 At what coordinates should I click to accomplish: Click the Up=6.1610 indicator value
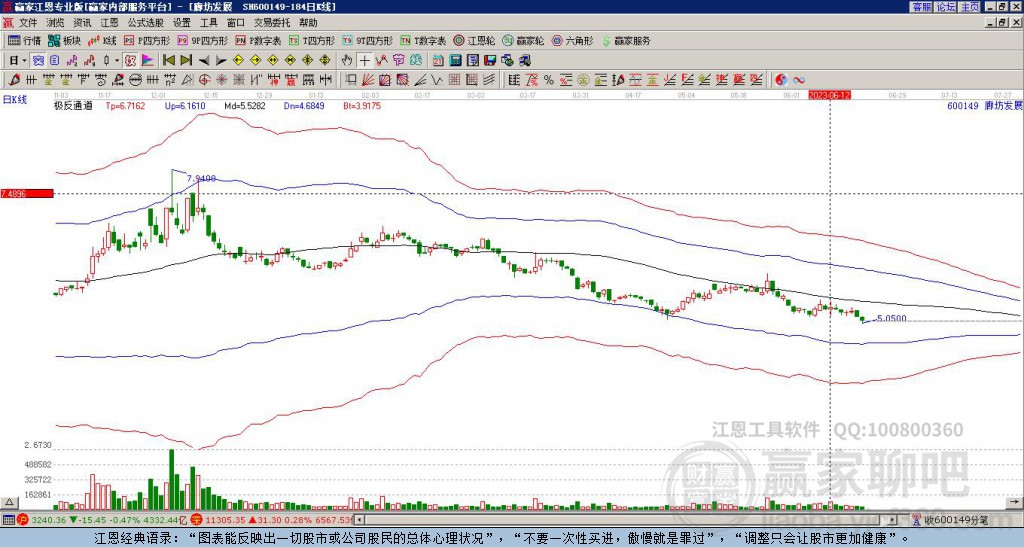(185, 106)
